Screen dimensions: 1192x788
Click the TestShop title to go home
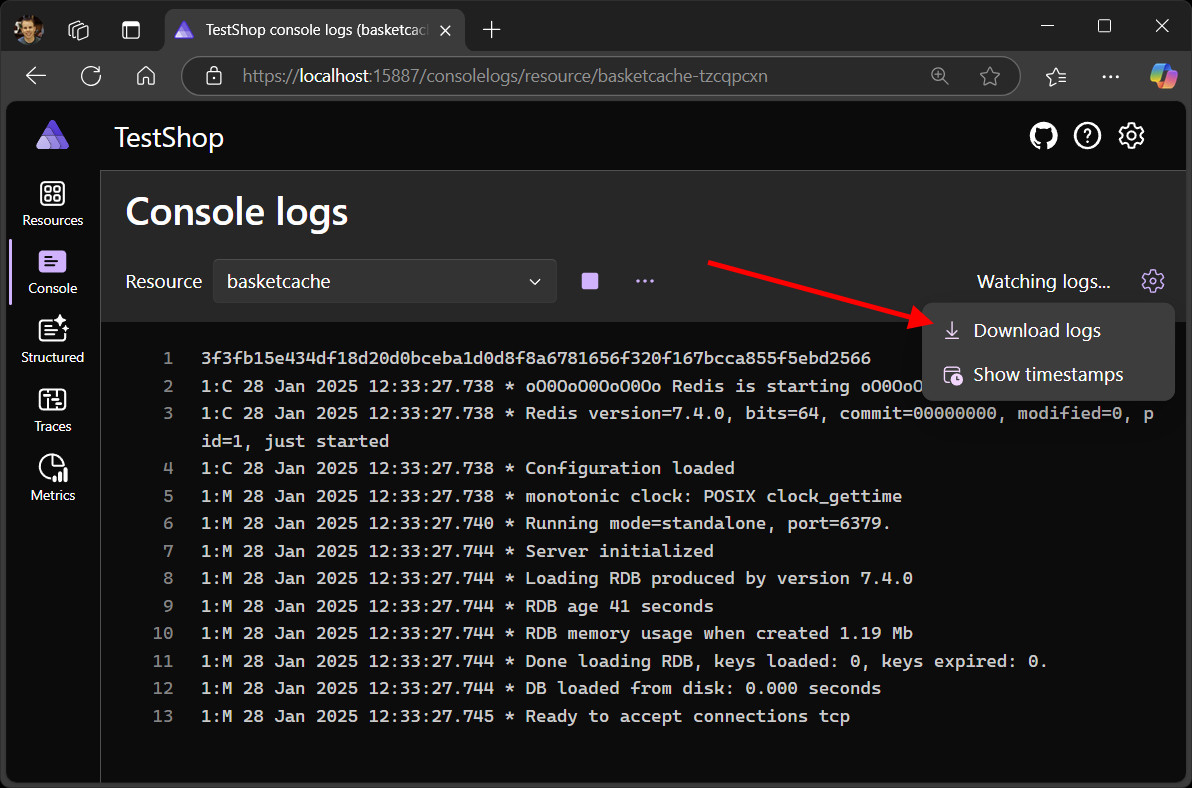168,137
